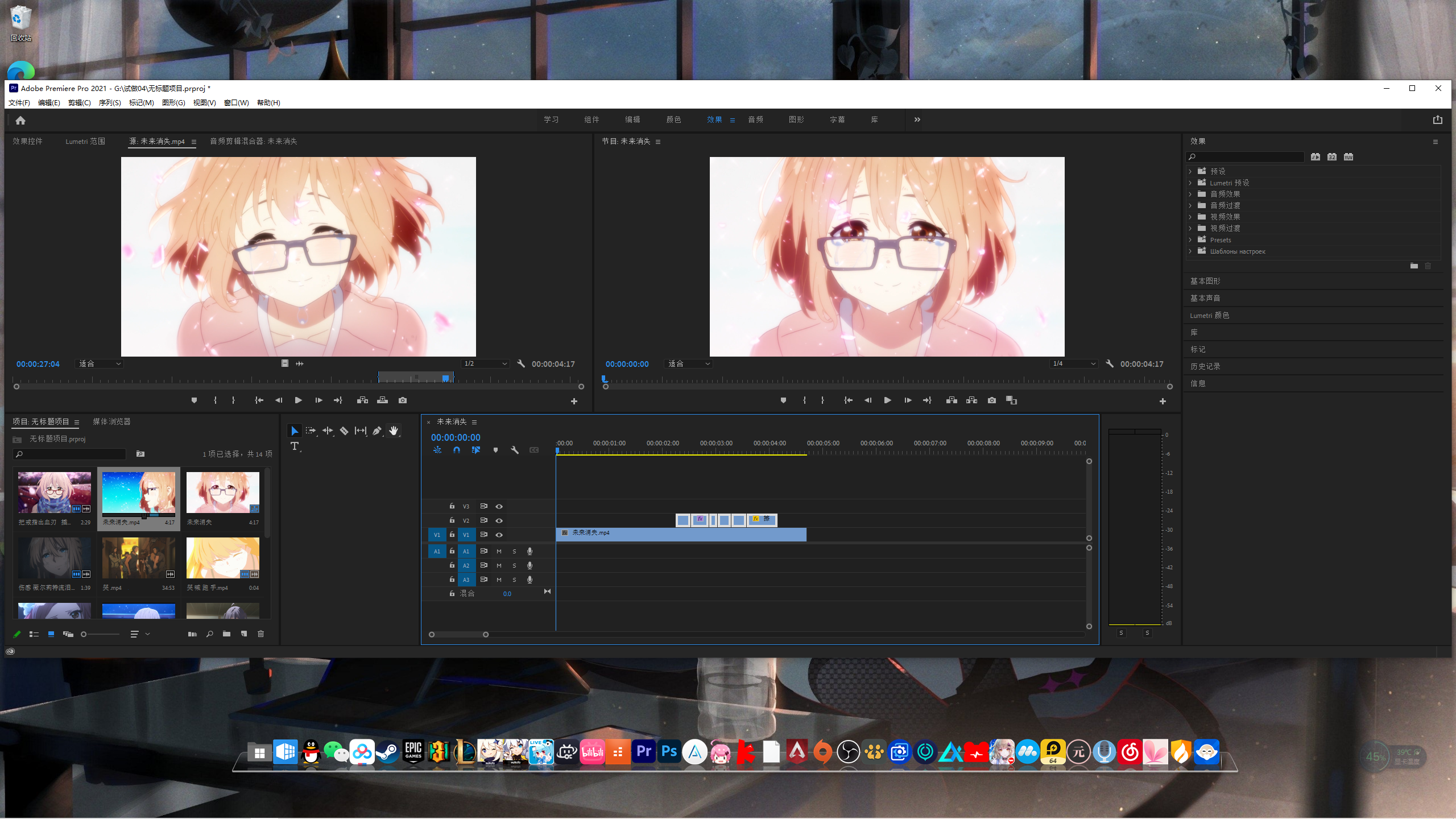Viewport: 1456px width, 819px height.
Task: Click Quick Export icon at top right
Action: pos(1438,119)
